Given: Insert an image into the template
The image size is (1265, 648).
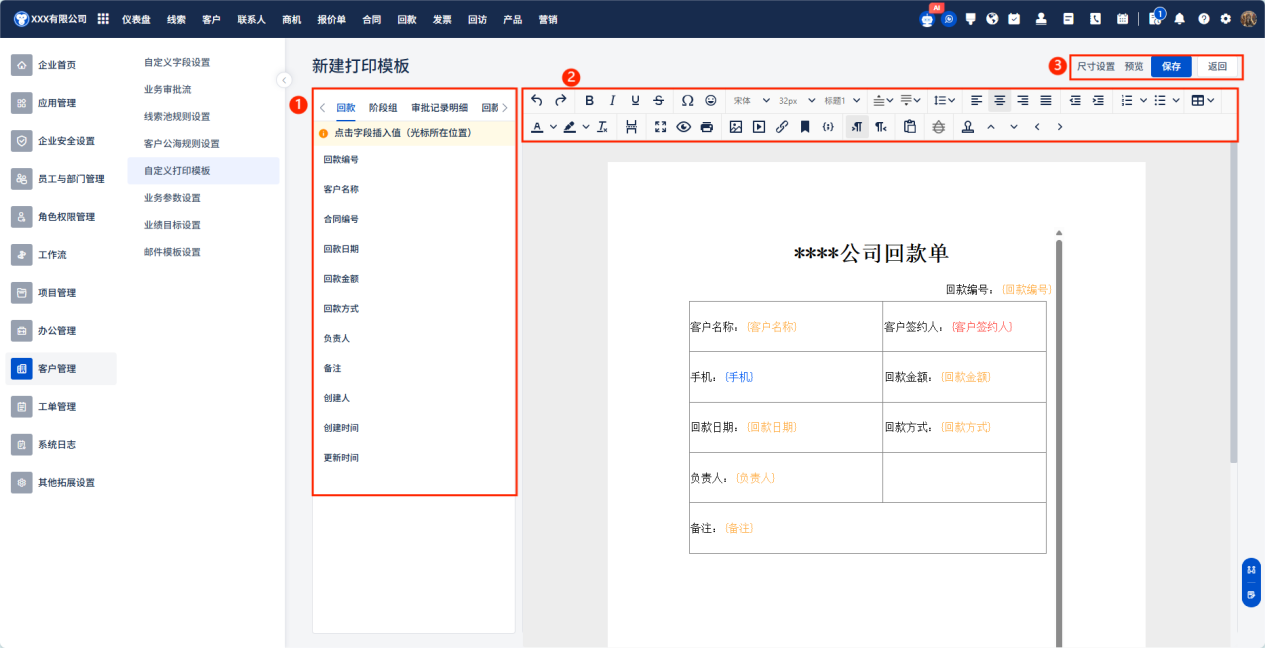Looking at the screenshot, I should 736,127.
